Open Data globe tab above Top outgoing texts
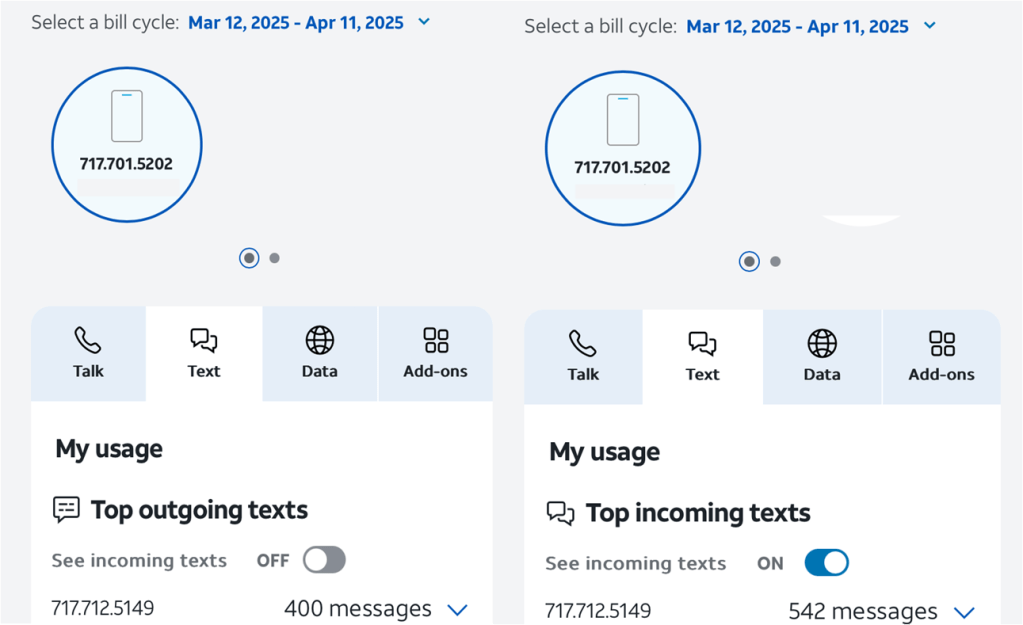 (319, 353)
